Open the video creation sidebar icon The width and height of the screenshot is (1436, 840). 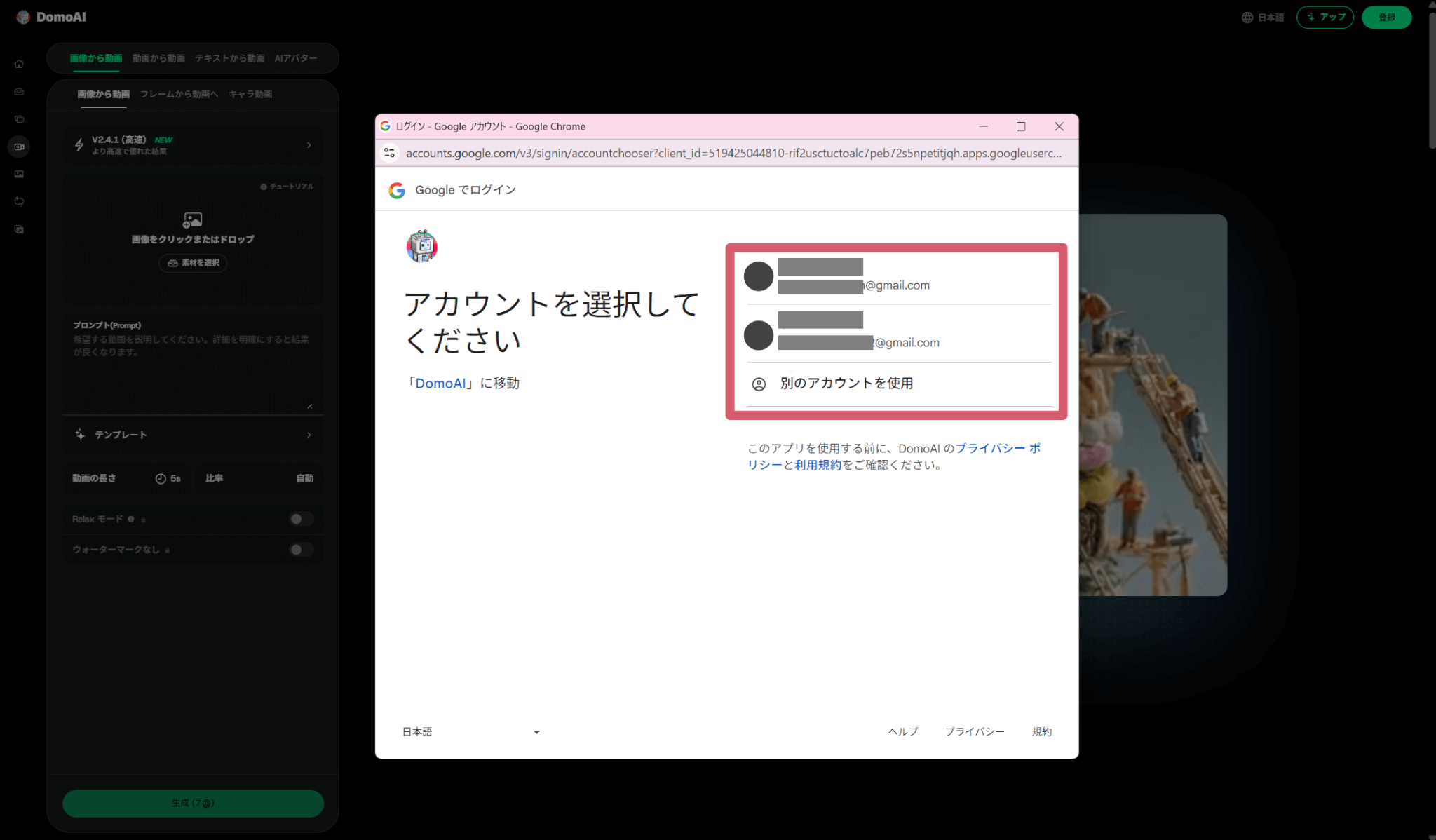(19, 147)
